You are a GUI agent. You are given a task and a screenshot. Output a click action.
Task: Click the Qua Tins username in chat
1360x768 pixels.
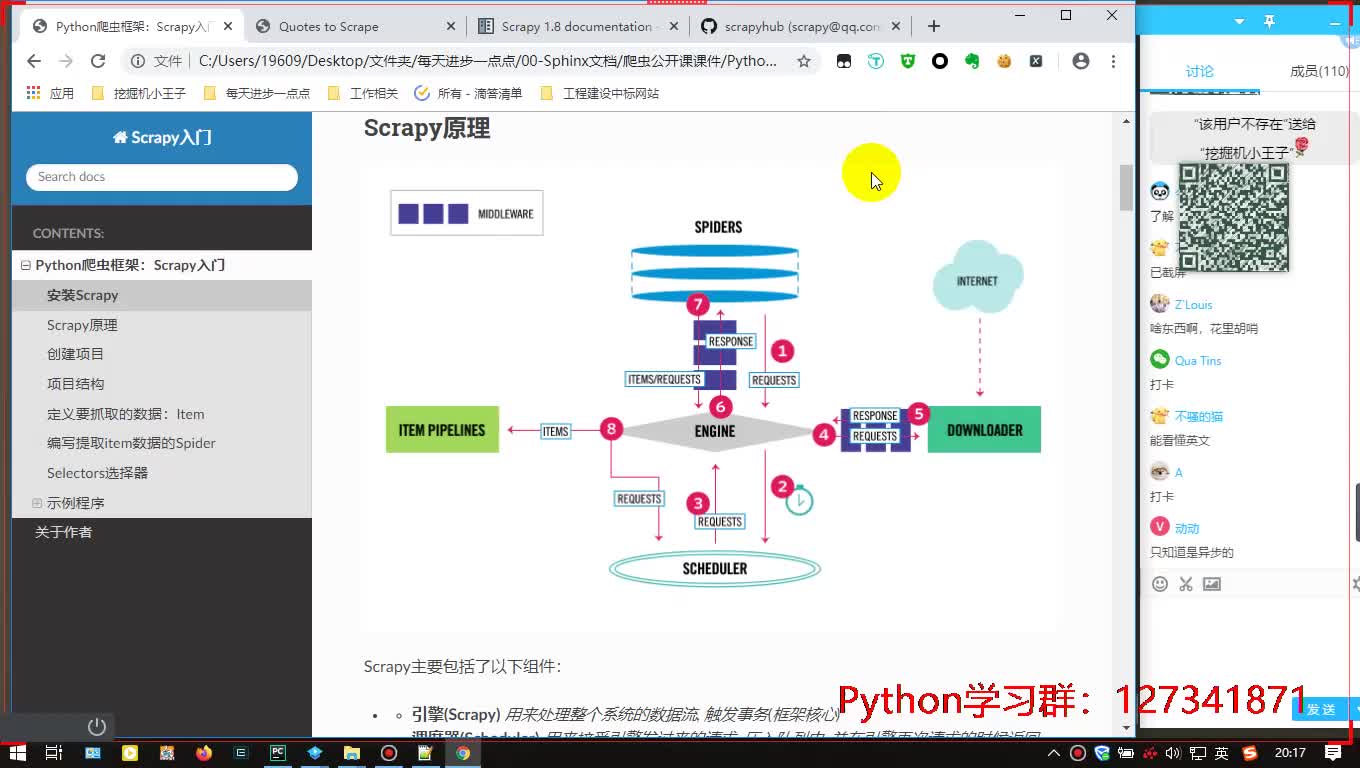point(1198,361)
